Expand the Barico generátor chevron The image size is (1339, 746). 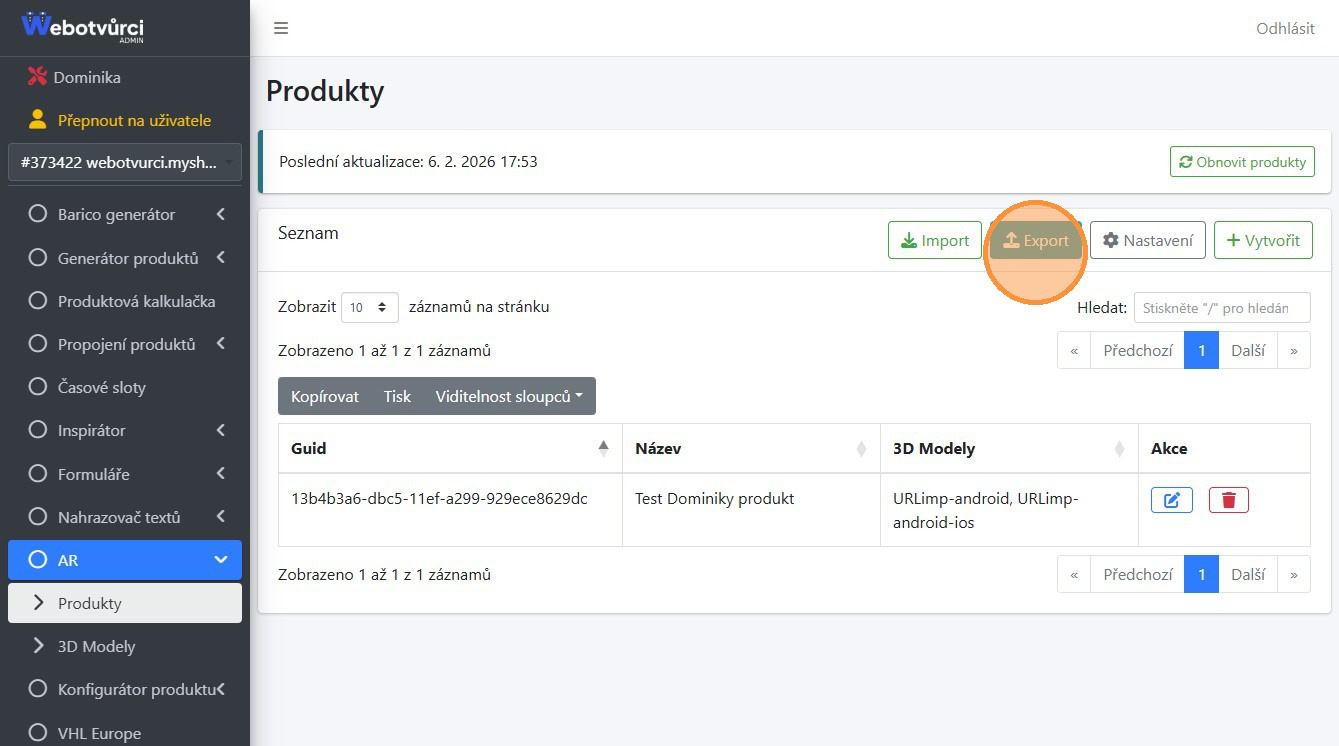(x=221, y=214)
